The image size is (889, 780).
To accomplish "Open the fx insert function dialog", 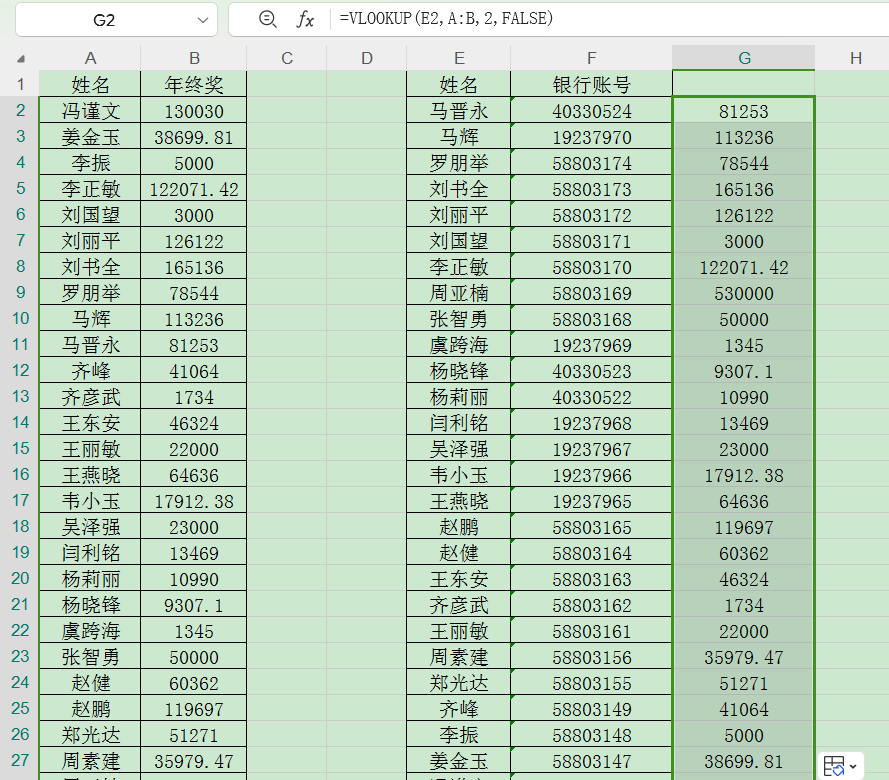I will pos(305,19).
